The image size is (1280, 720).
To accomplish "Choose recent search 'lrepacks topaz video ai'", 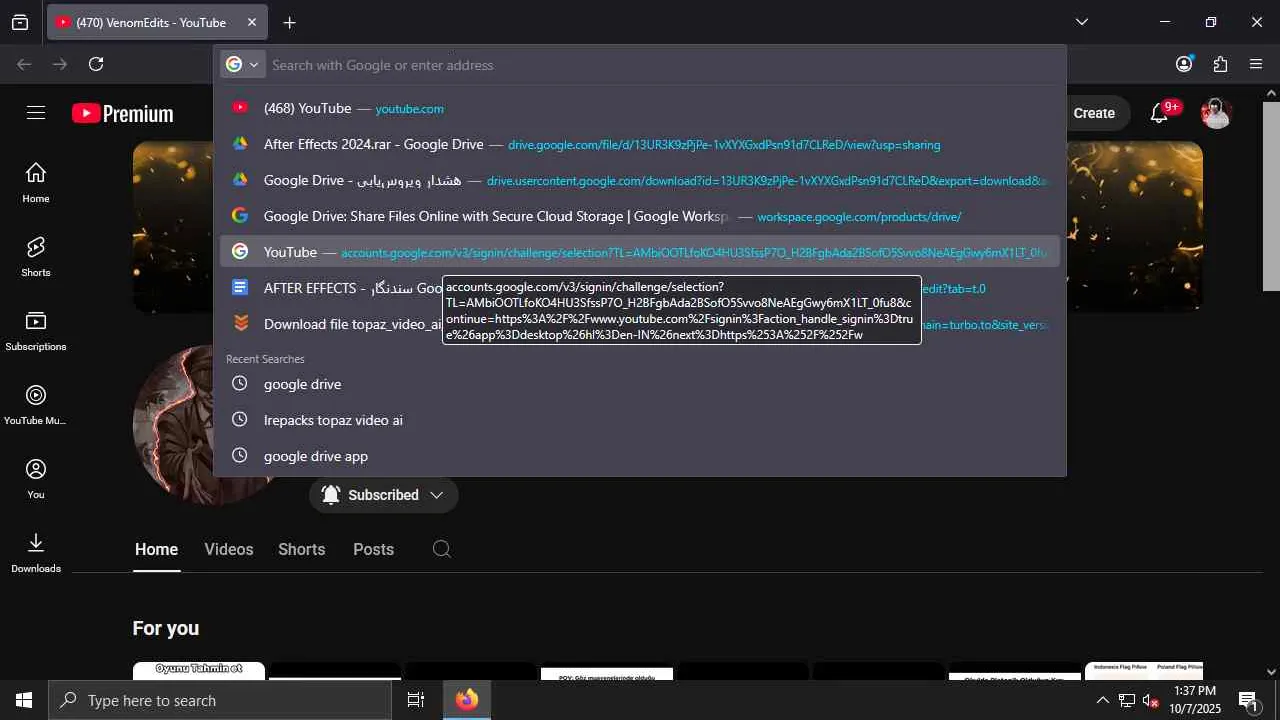I will [x=640, y=420].
